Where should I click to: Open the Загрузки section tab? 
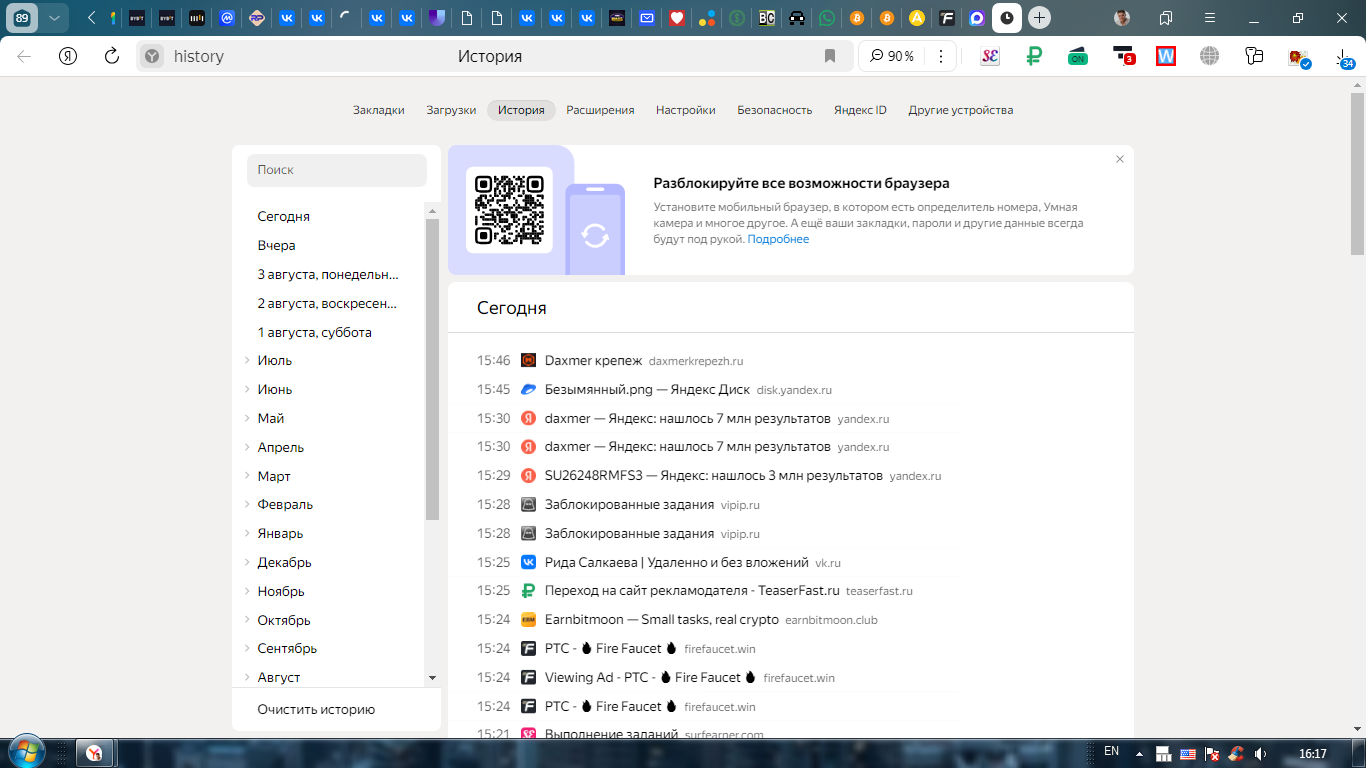pyautogui.click(x=451, y=110)
